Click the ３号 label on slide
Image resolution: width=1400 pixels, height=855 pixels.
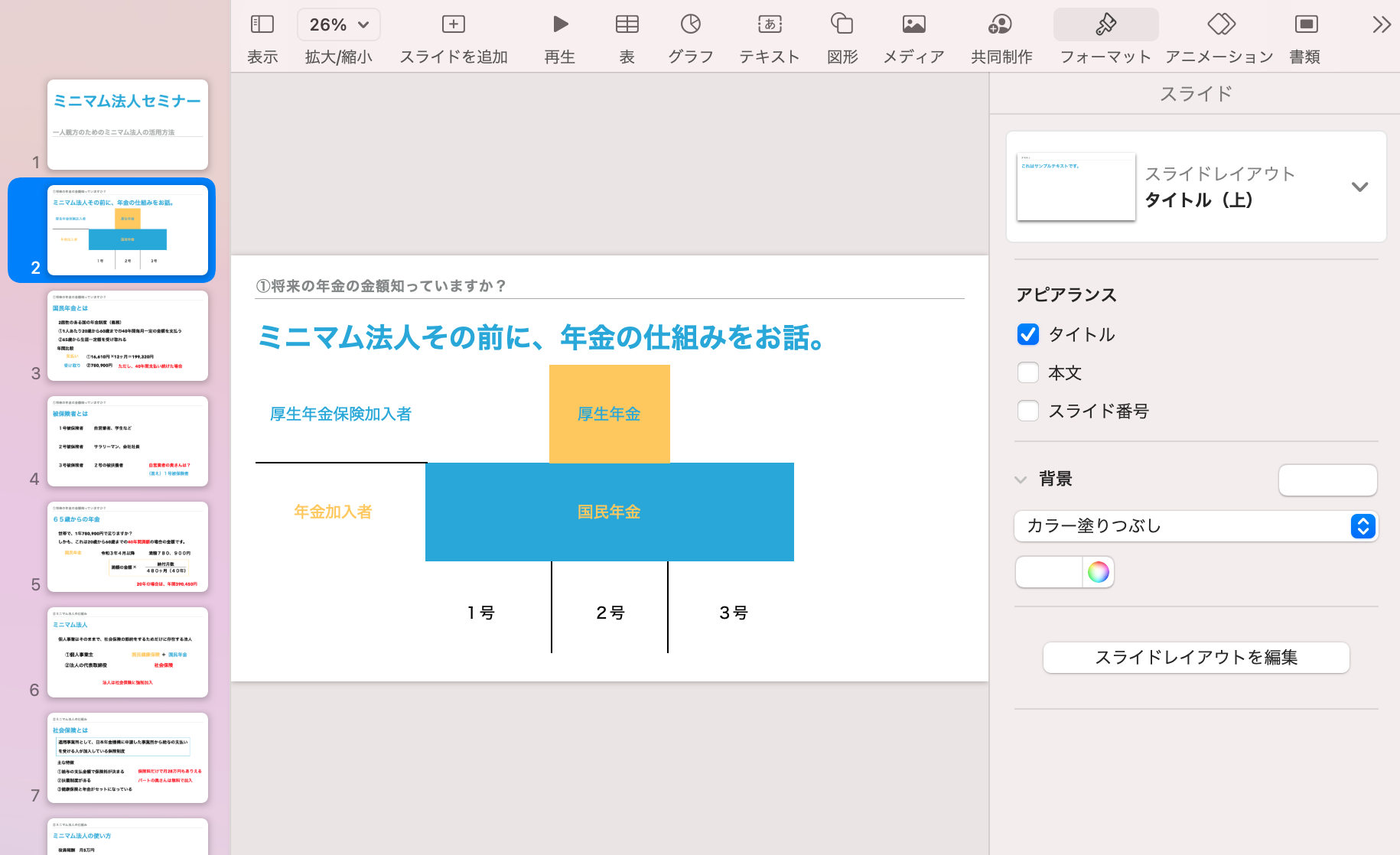(x=734, y=613)
